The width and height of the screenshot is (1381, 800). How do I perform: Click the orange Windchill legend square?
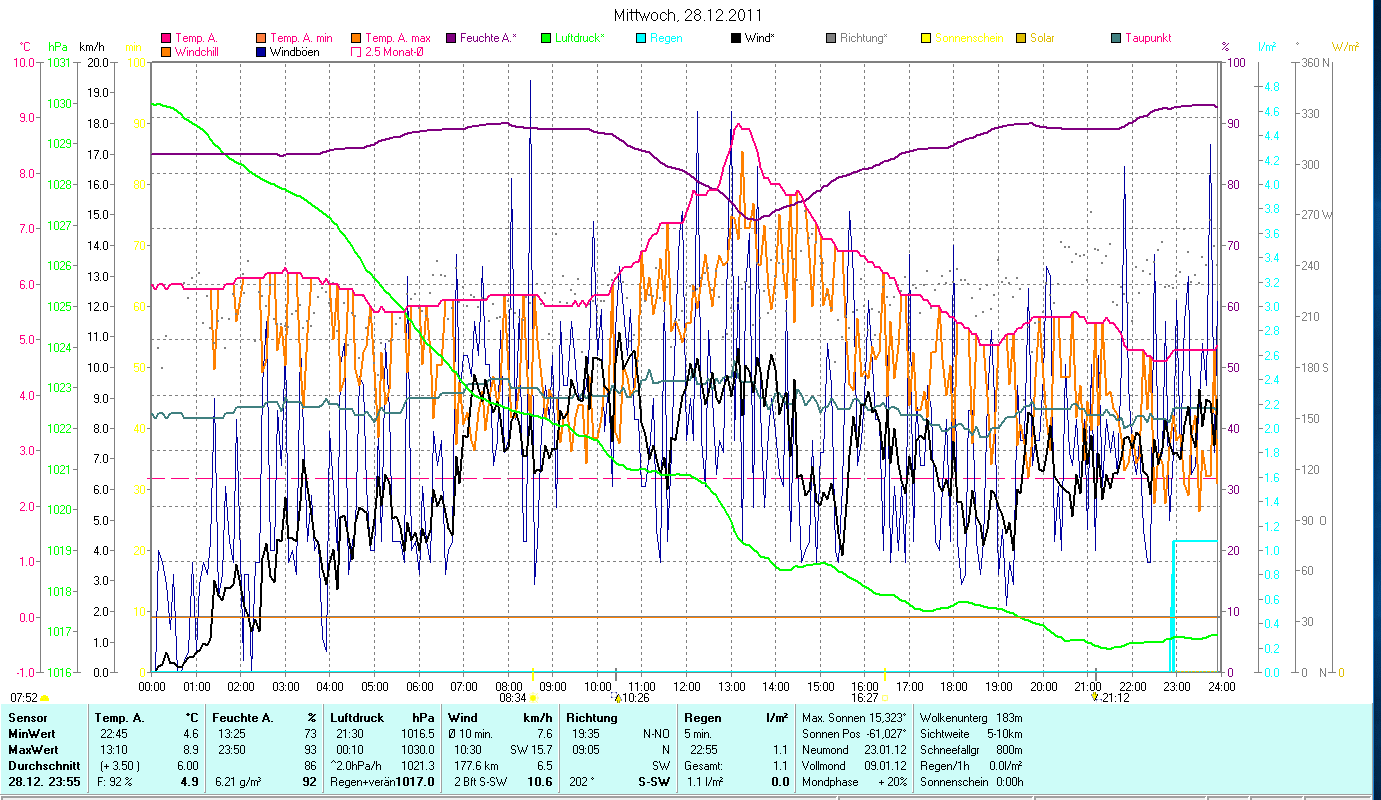(166, 51)
